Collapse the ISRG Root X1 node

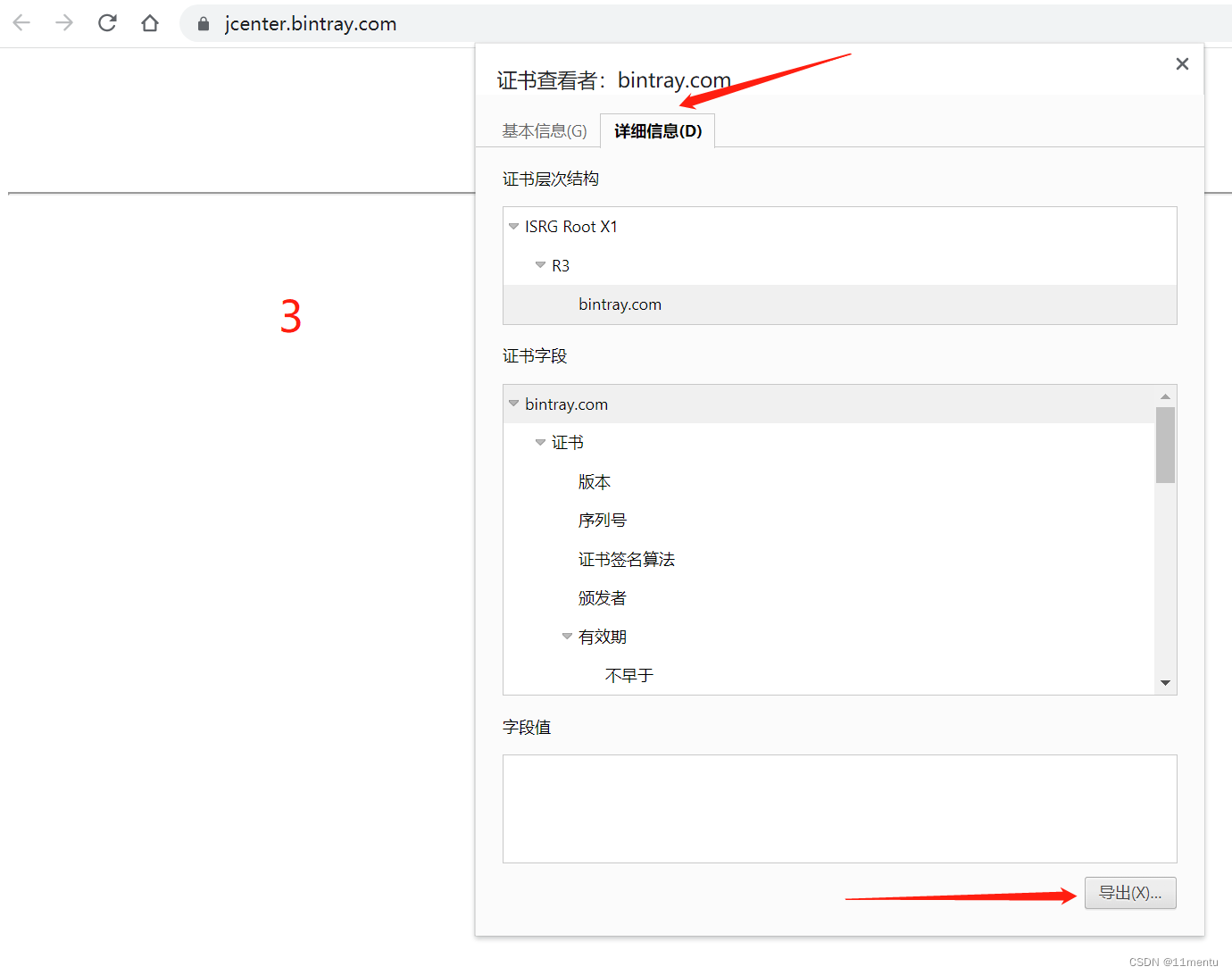pos(513,227)
